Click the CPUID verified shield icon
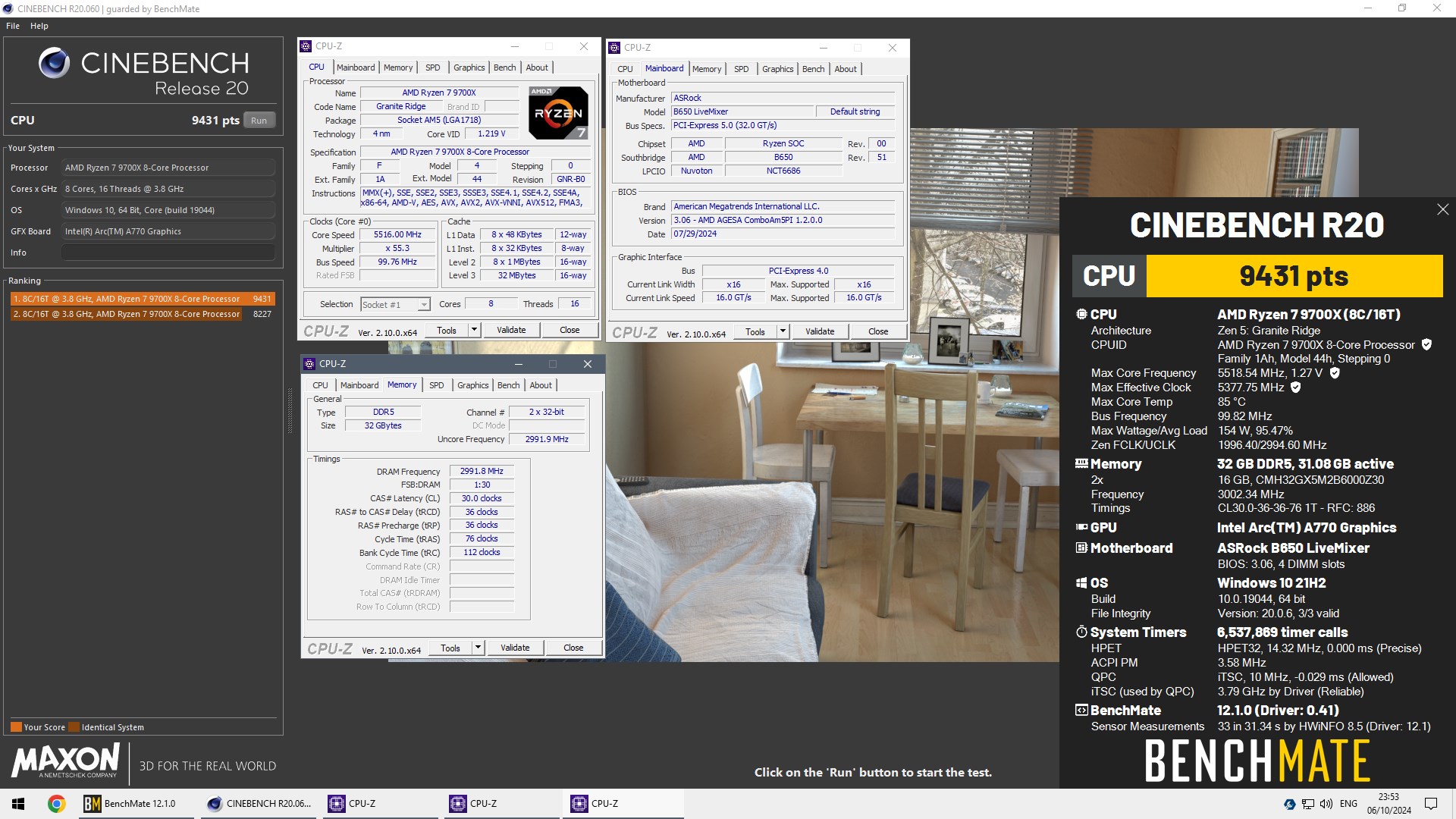The height and width of the screenshot is (819, 1456). coord(1426,344)
